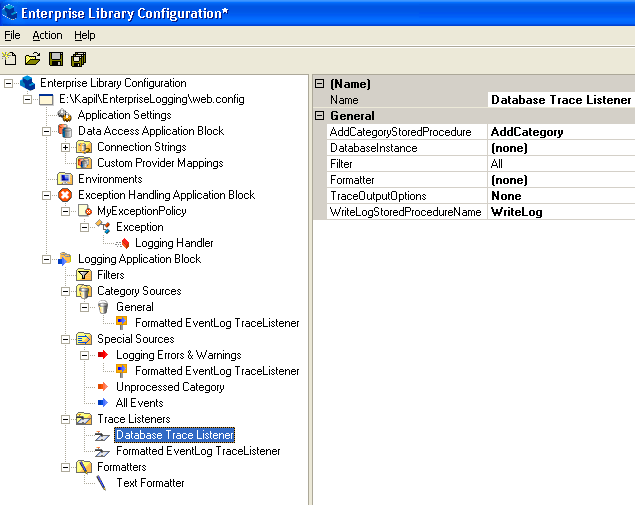Click the Category Sources bucket icon
The image size is (635, 512).
coord(84,291)
